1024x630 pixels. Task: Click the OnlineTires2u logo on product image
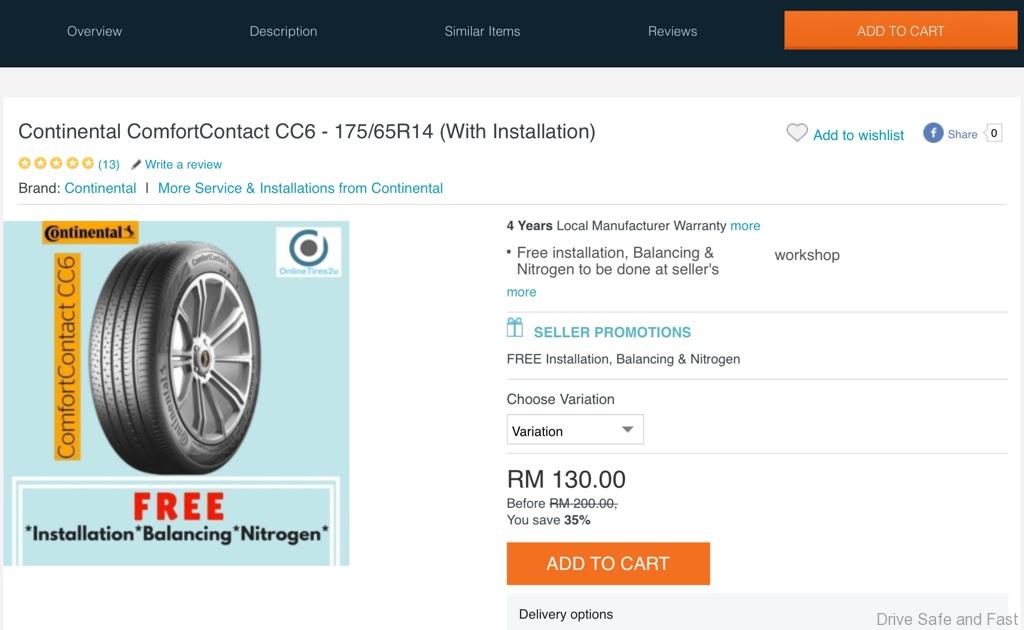(308, 252)
